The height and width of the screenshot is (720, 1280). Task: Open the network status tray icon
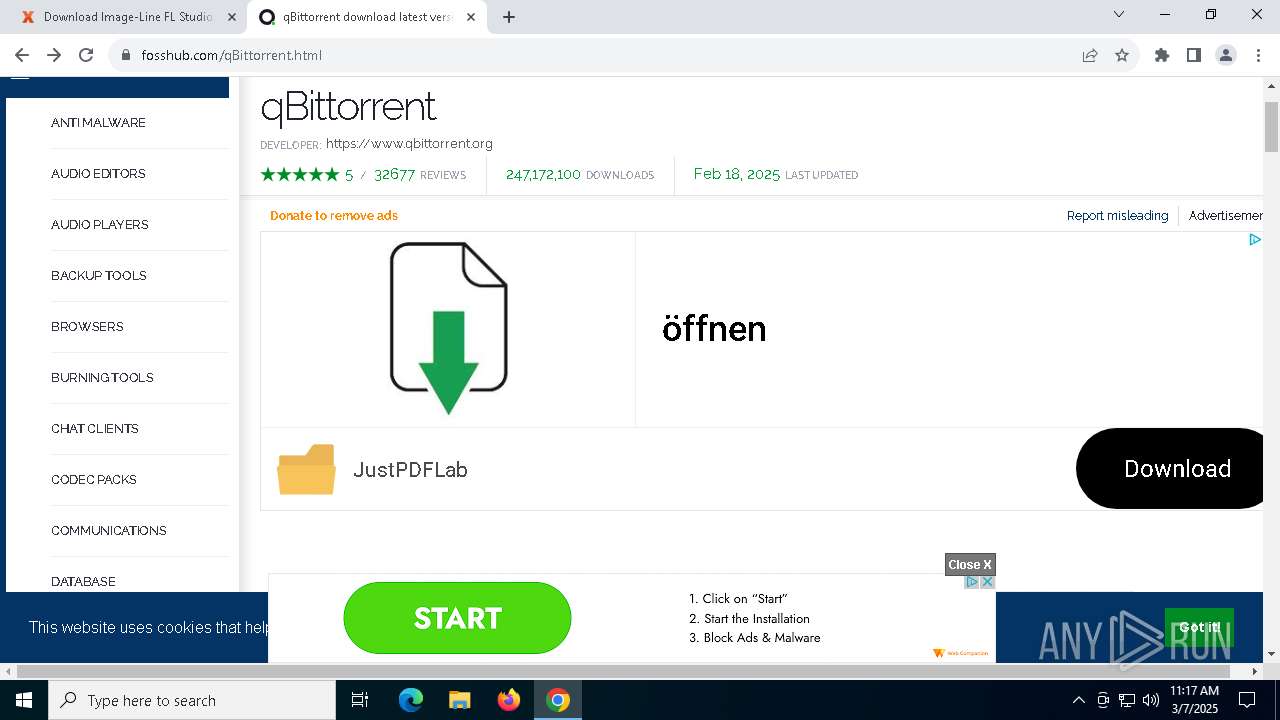1127,700
